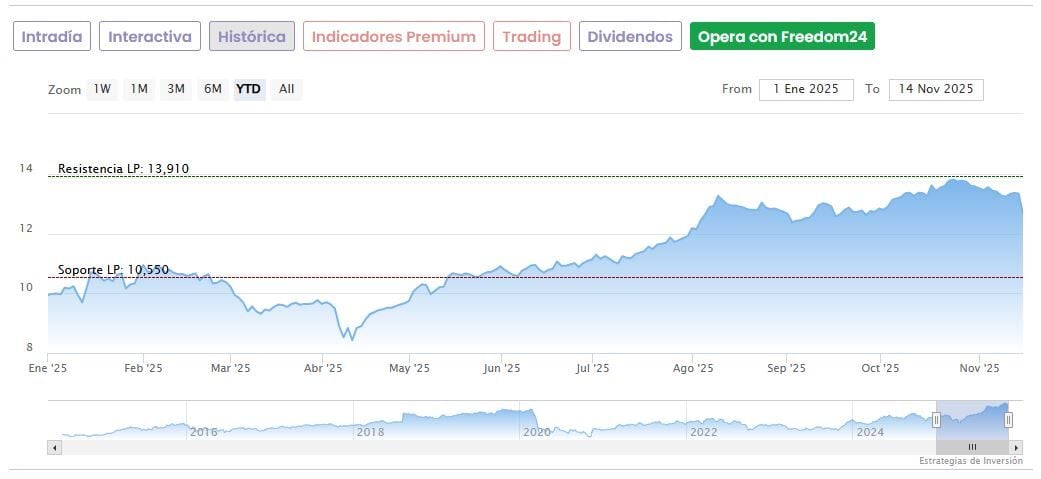Select the 1W zoom range
The image size is (1041, 479).
click(x=102, y=89)
